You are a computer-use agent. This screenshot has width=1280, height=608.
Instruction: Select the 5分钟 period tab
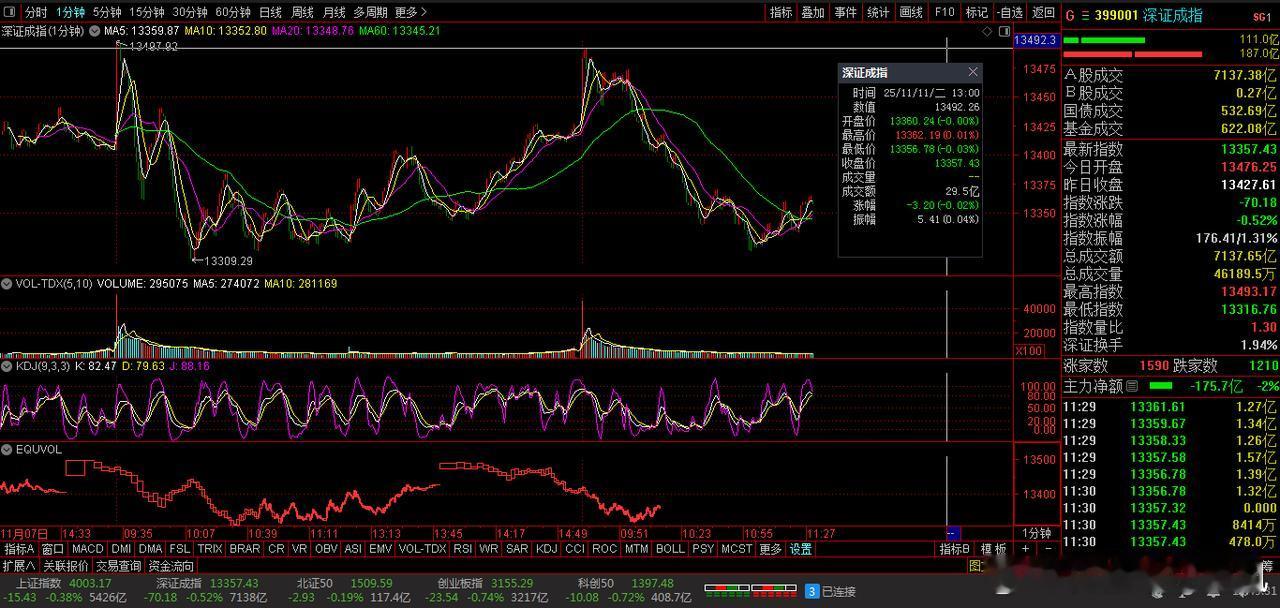108,12
